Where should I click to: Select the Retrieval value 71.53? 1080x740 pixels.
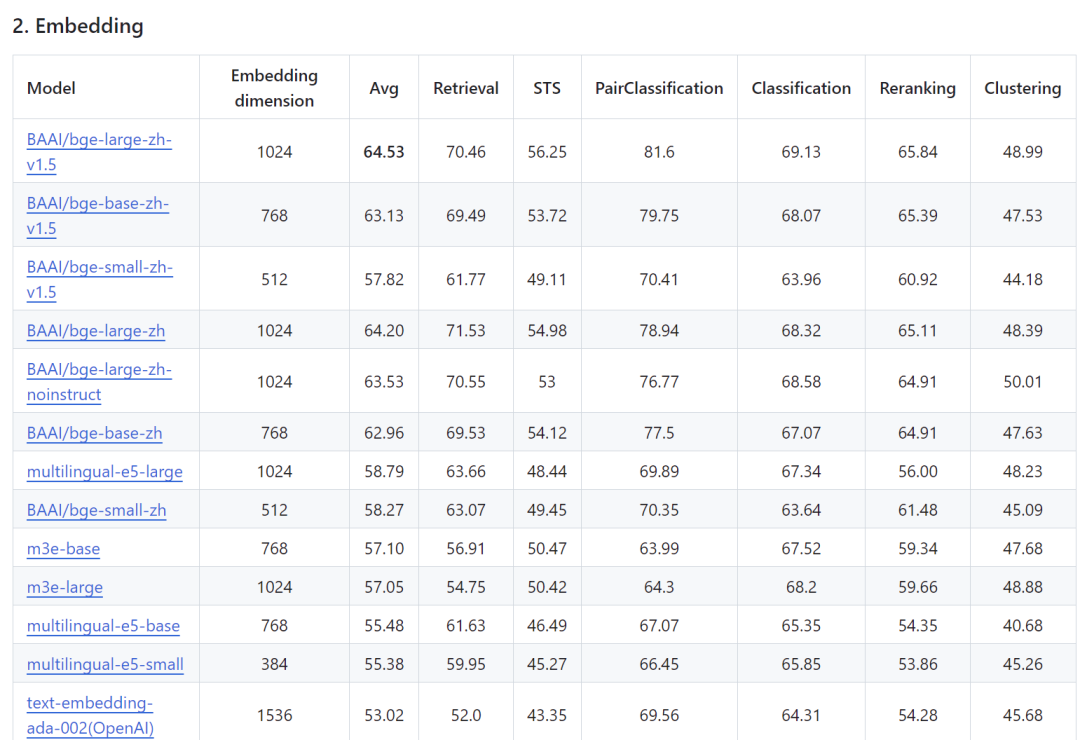[x=466, y=331]
